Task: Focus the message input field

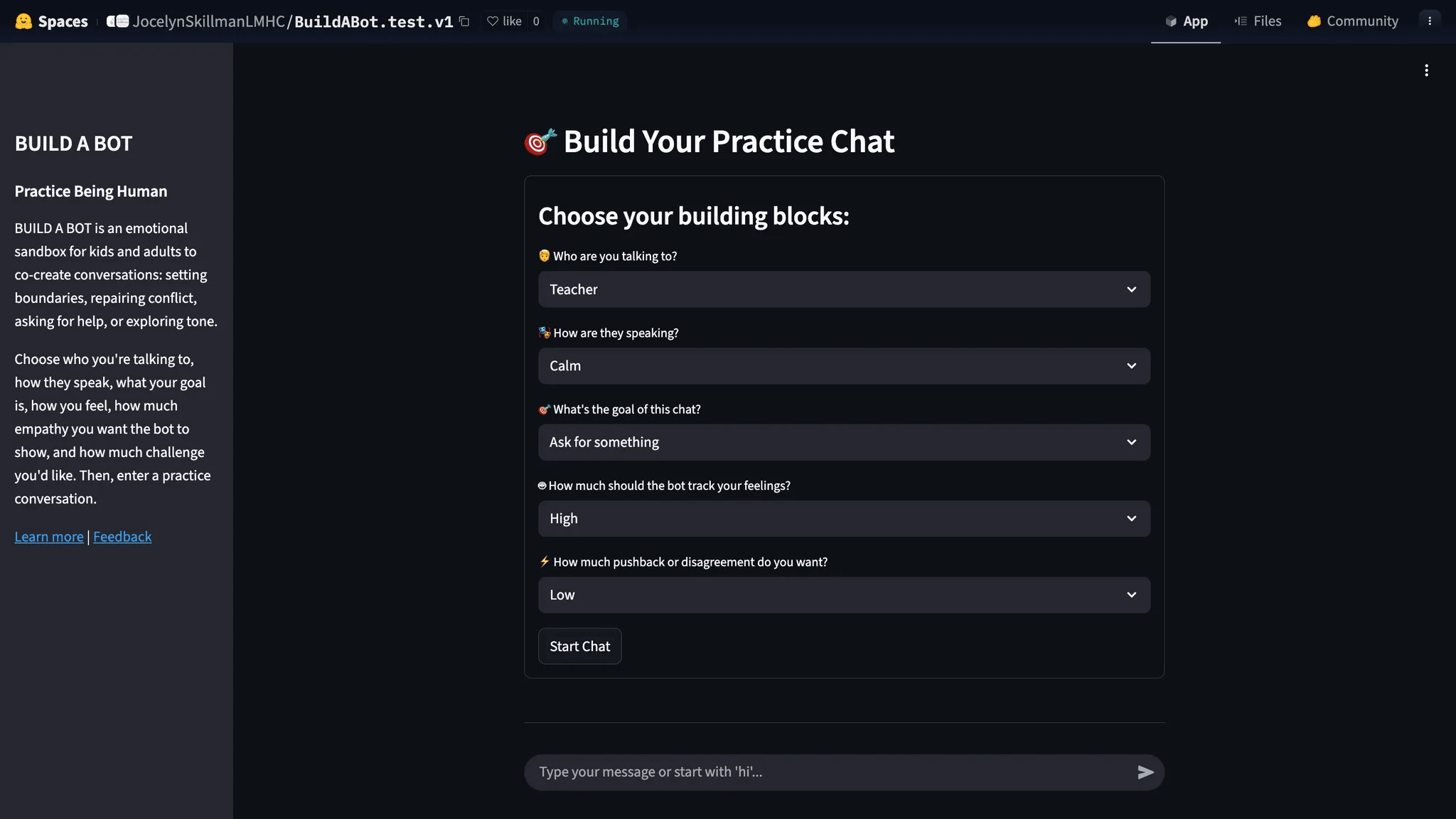Action: pyautogui.click(x=828, y=772)
